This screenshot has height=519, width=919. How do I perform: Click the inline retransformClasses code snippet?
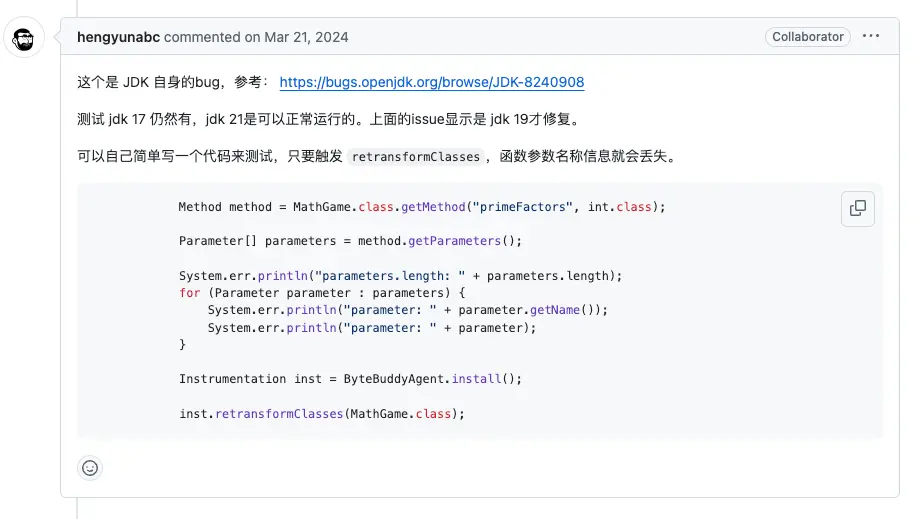click(x=416, y=157)
